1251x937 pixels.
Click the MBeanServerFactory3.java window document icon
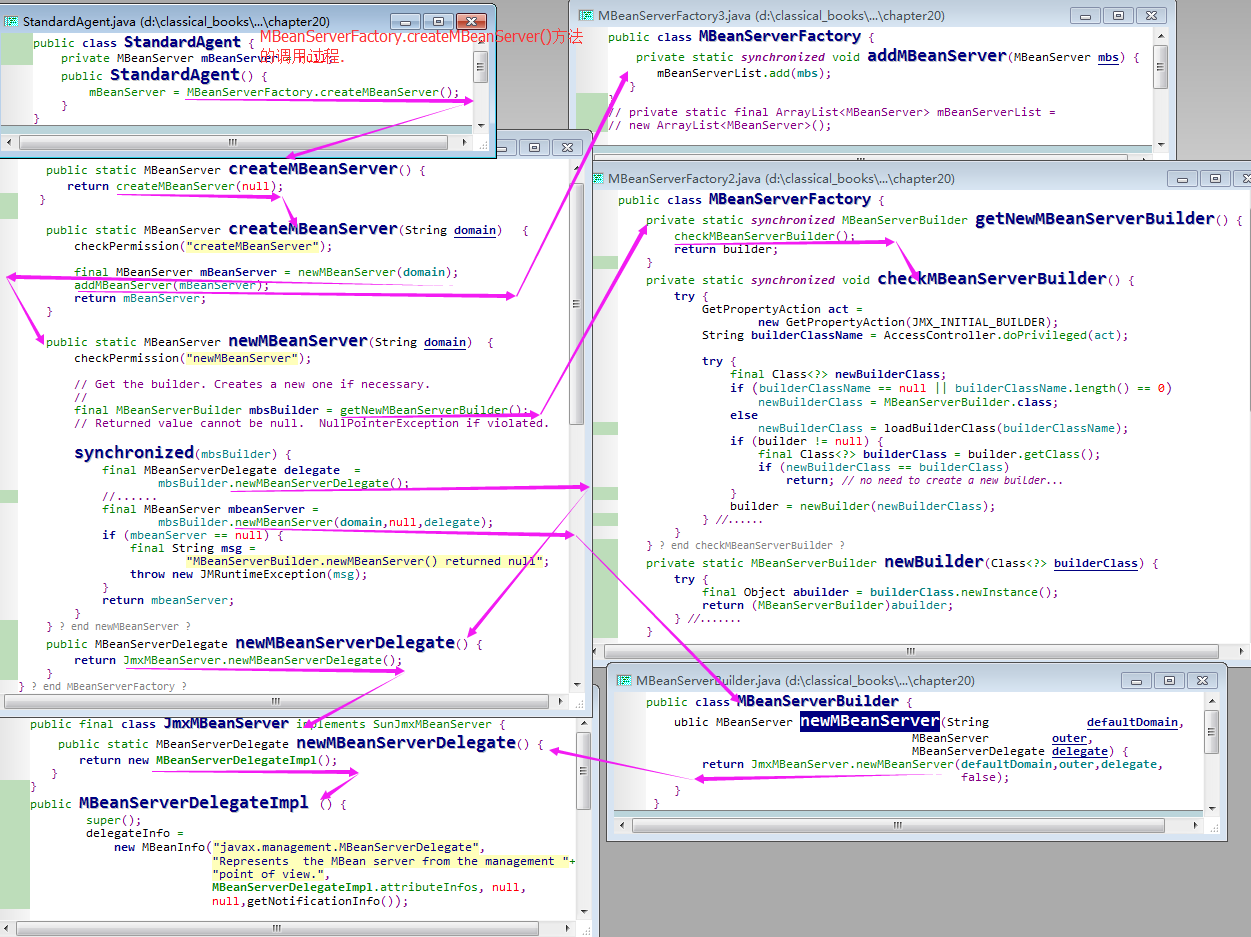coord(585,15)
